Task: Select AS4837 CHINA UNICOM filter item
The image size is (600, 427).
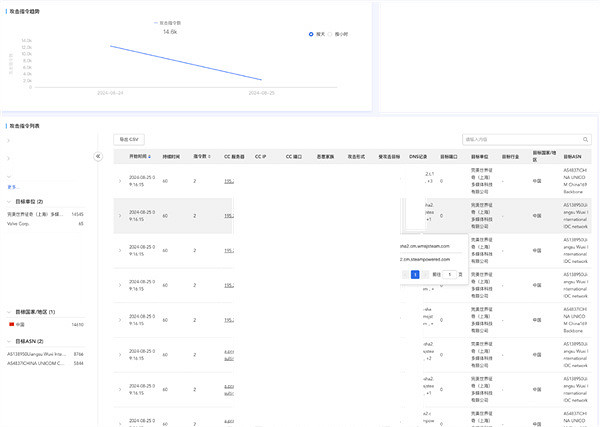Action: coord(36,363)
